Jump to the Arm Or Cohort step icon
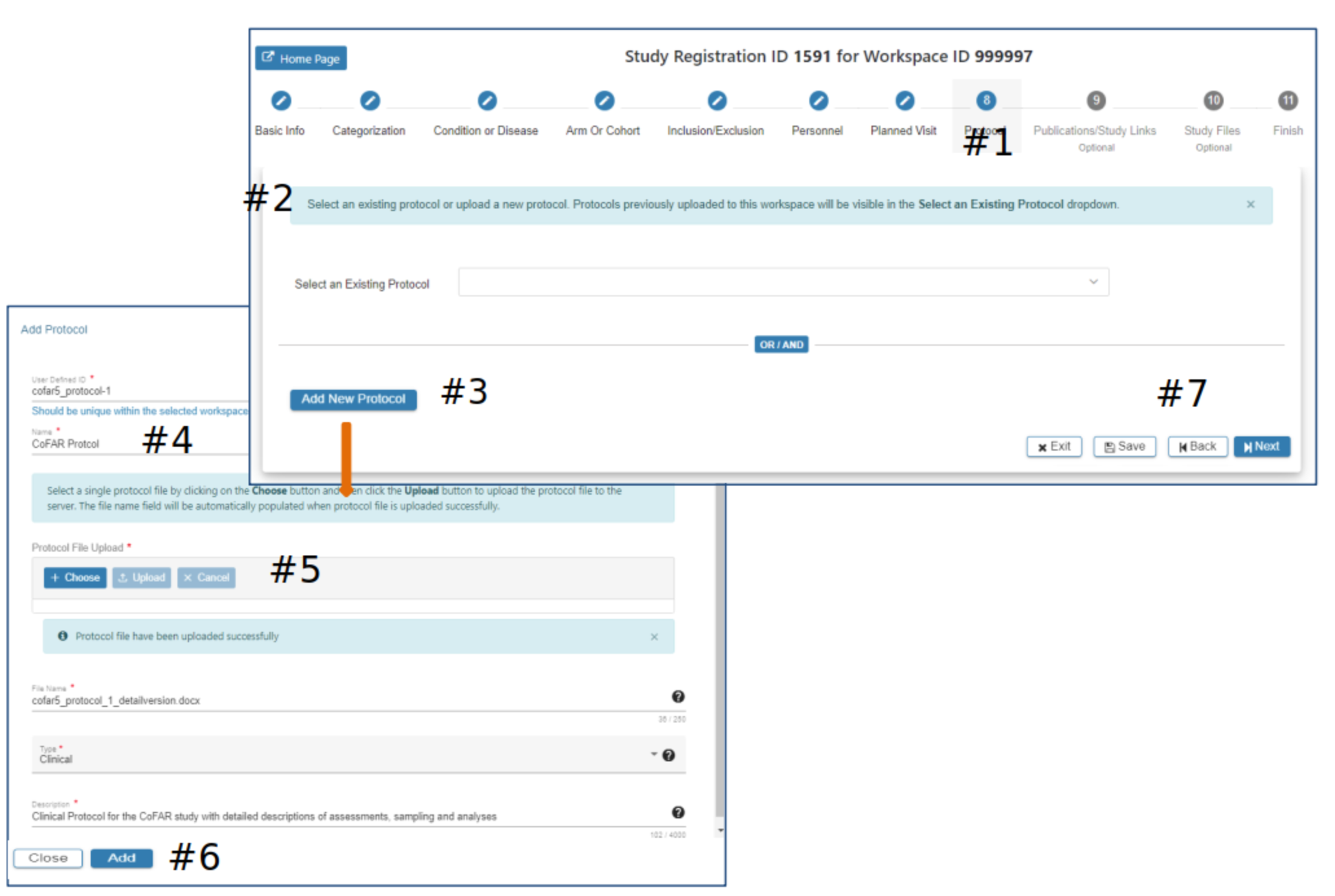1335x896 pixels. [604, 100]
